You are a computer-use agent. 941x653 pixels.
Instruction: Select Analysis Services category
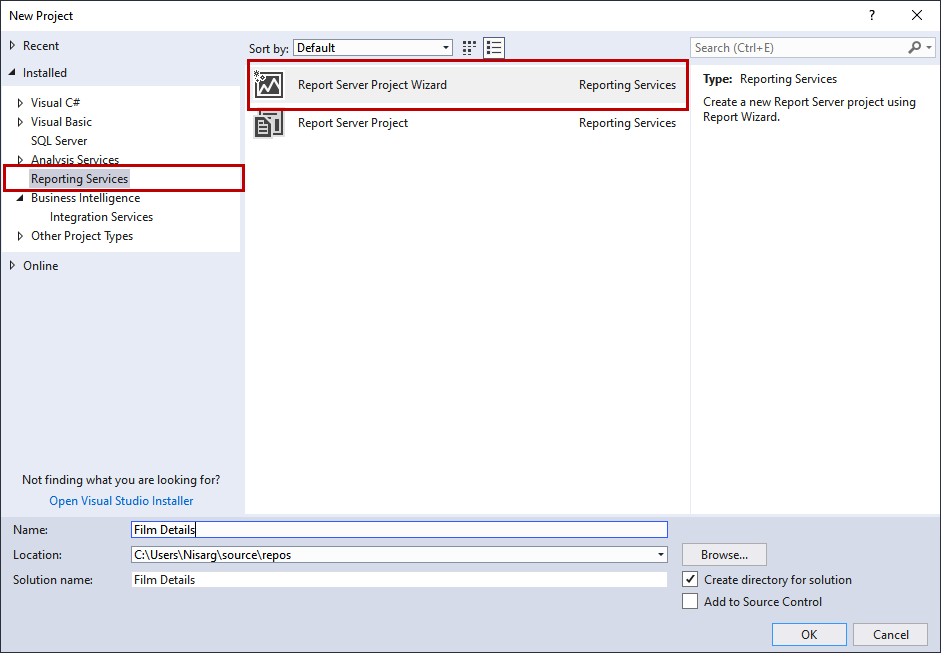[75, 160]
